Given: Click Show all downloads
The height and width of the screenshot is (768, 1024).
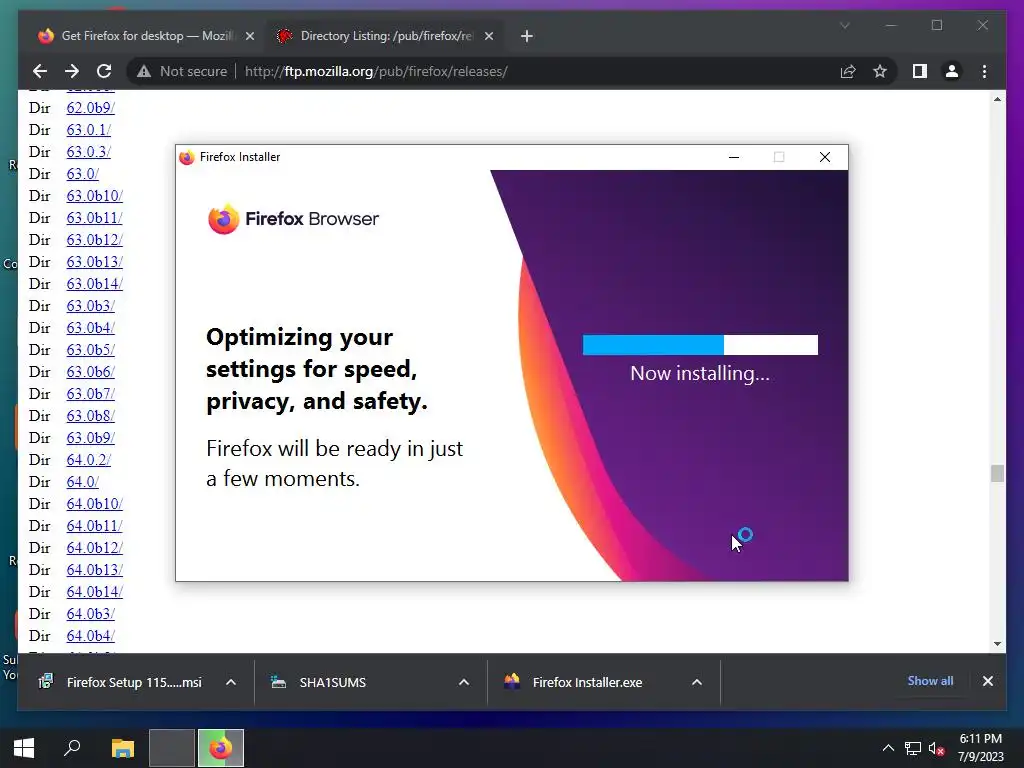Looking at the screenshot, I should point(930,680).
